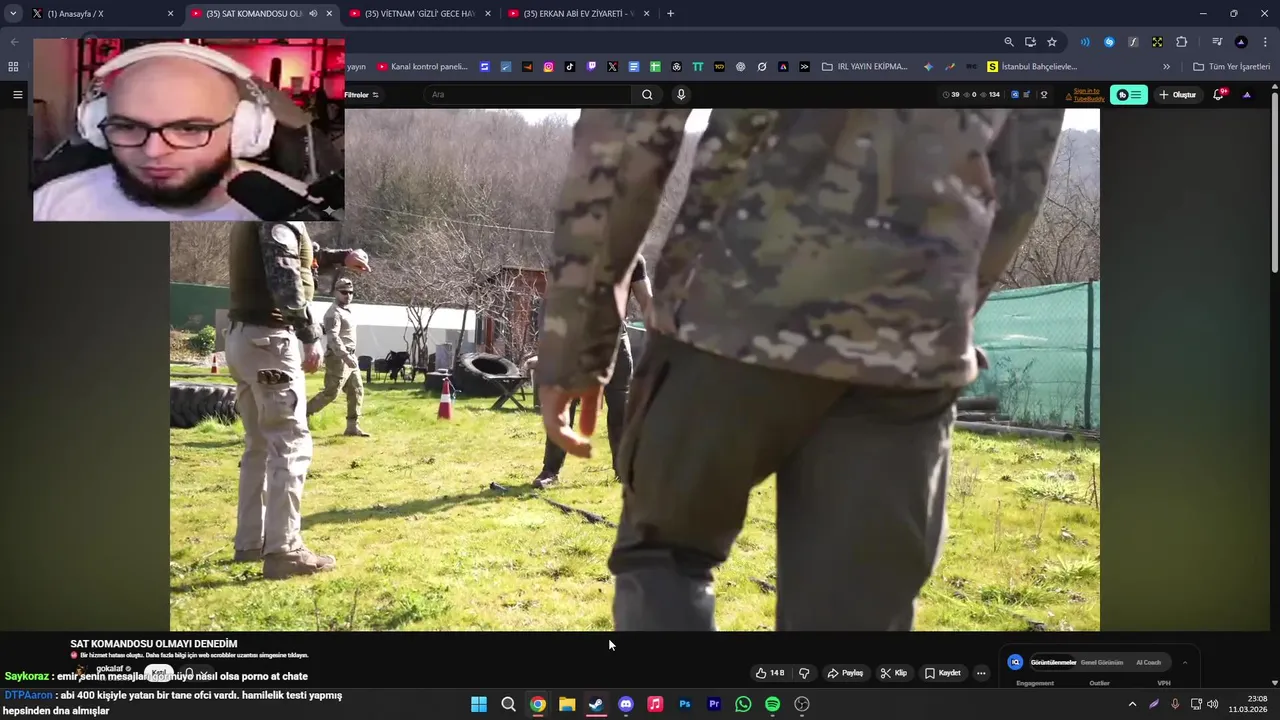Show hidden system tray icons
The image size is (1280, 720).
[1132, 704]
